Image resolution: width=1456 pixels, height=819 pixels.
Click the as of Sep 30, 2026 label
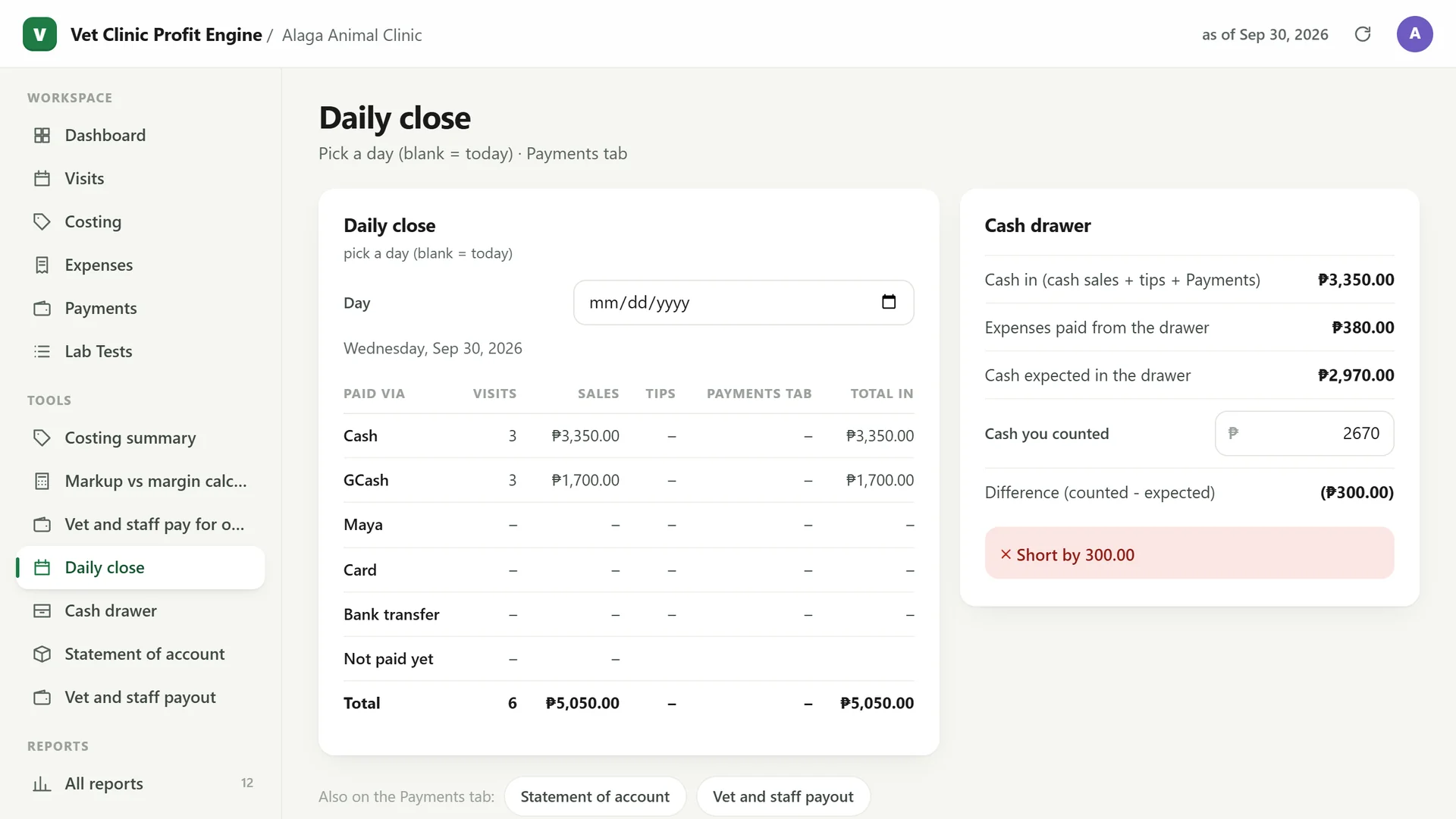(x=1265, y=35)
